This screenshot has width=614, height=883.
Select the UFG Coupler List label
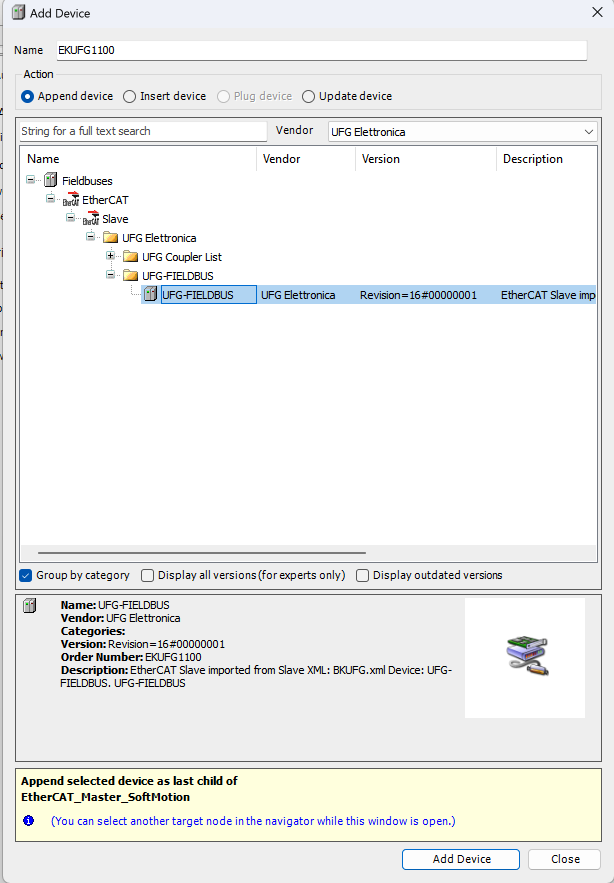tap(182, 257)
